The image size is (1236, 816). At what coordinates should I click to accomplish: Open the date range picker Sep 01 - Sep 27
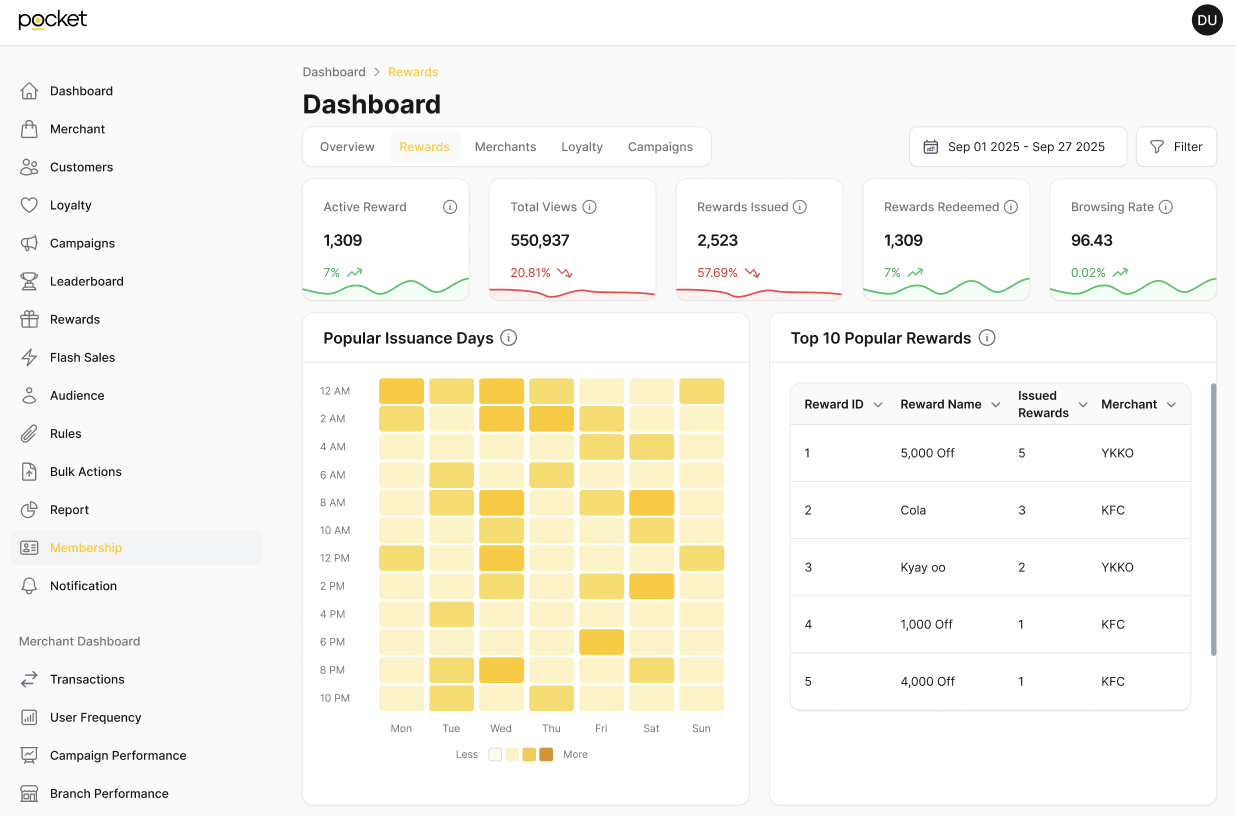pos(1017,147)
